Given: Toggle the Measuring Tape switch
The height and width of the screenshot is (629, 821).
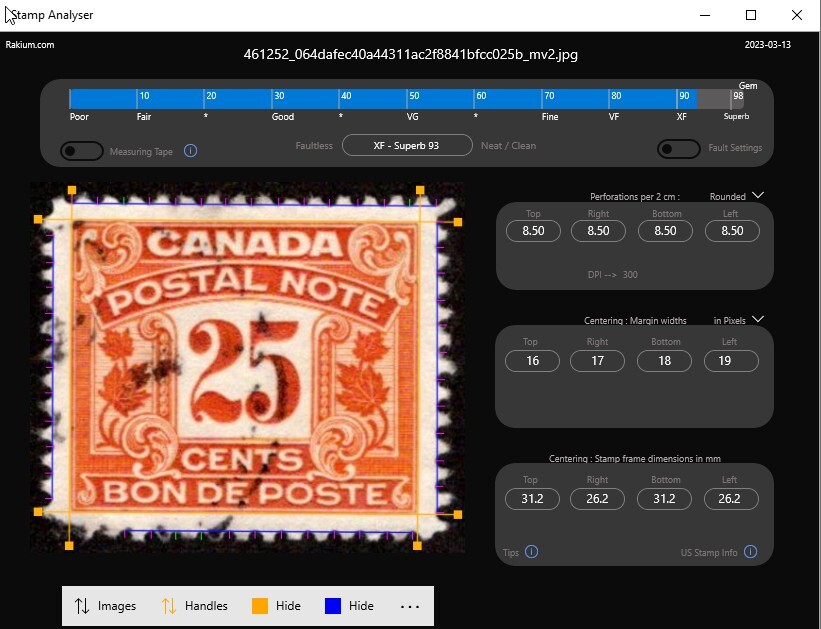Looking at the screenshot, I should (82, 151).
